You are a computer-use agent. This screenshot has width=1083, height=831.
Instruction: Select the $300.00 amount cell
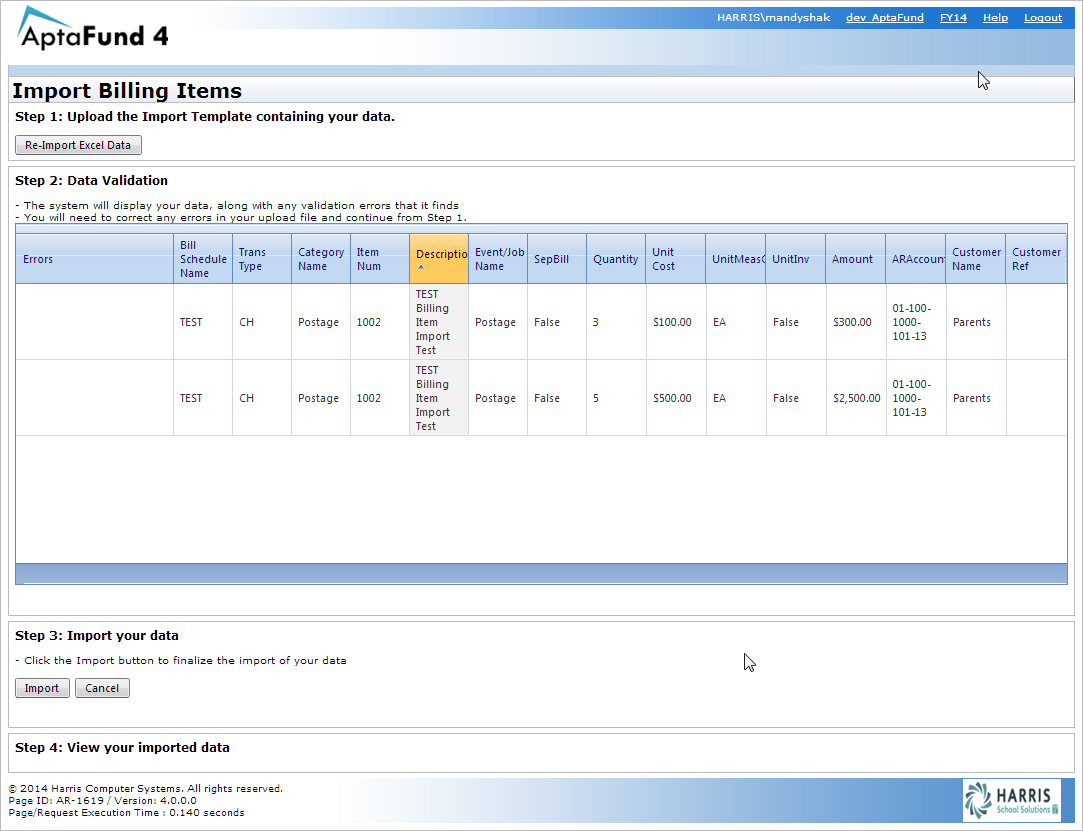[856, 322]
